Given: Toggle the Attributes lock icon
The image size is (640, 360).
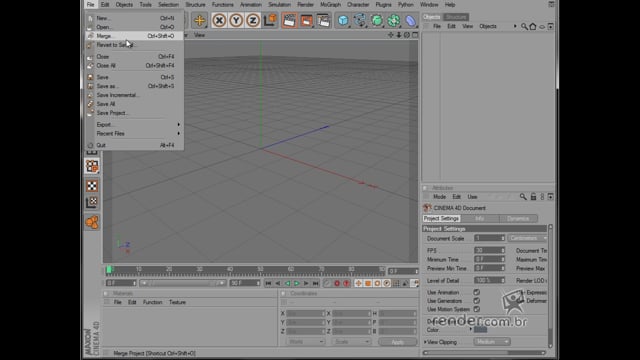Looking at the screenshot, I should coord(533,197).
